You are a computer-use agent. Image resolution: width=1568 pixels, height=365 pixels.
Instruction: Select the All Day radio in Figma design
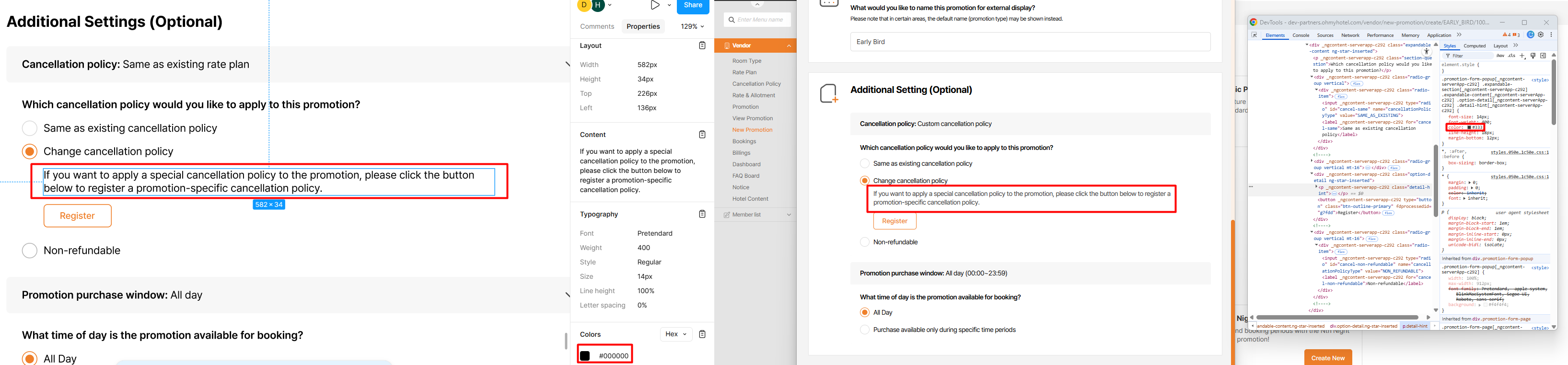click(29, 358)
